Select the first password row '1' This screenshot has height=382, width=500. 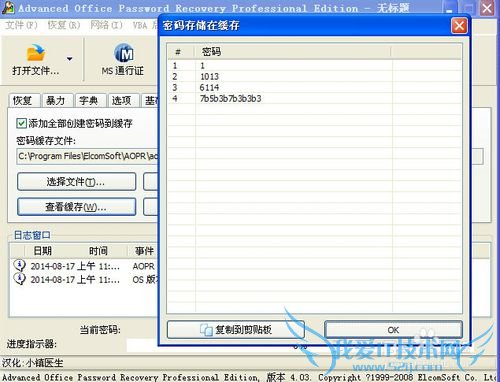tap(315, 66)
